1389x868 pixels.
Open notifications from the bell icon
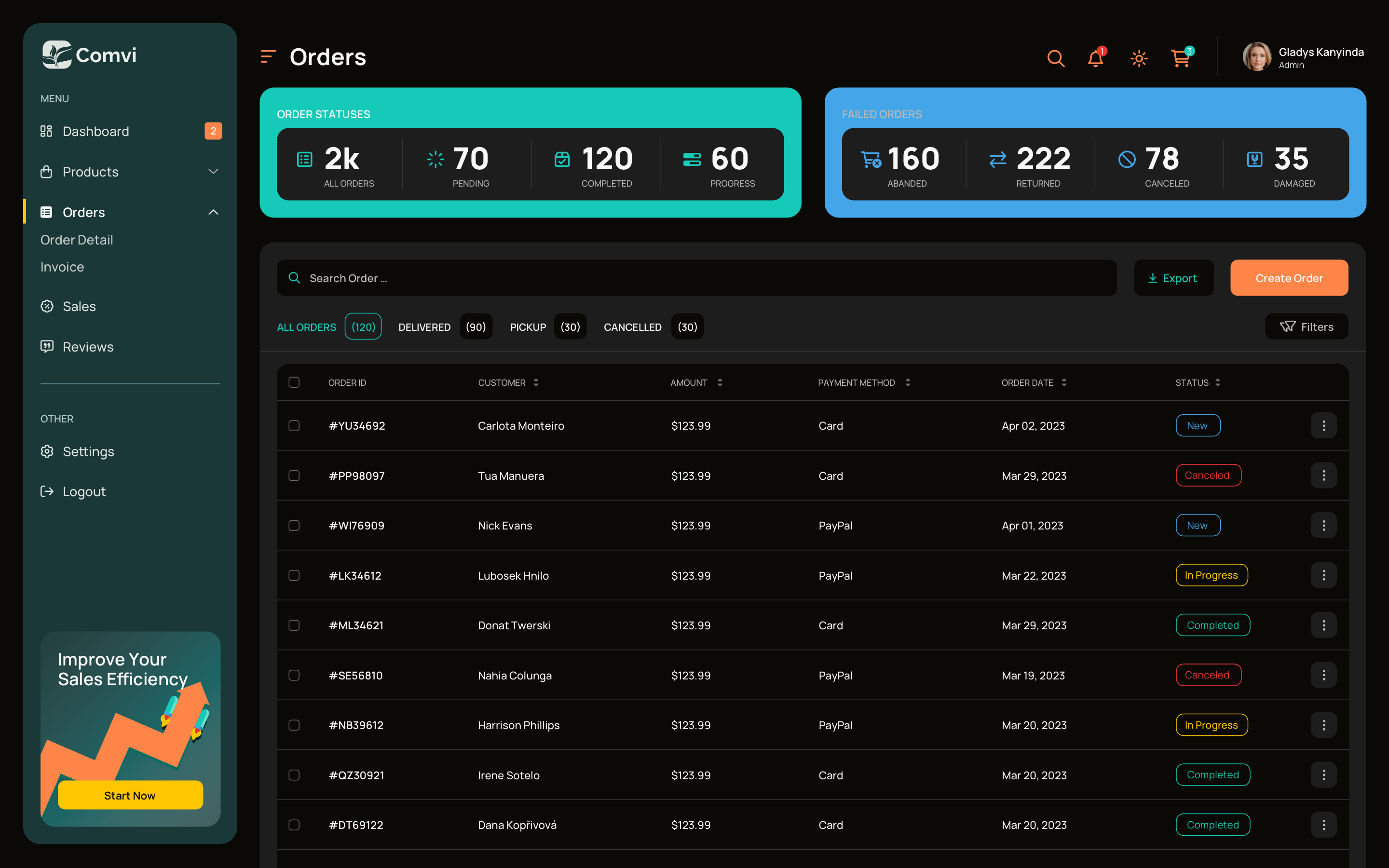click(1095, 58)
